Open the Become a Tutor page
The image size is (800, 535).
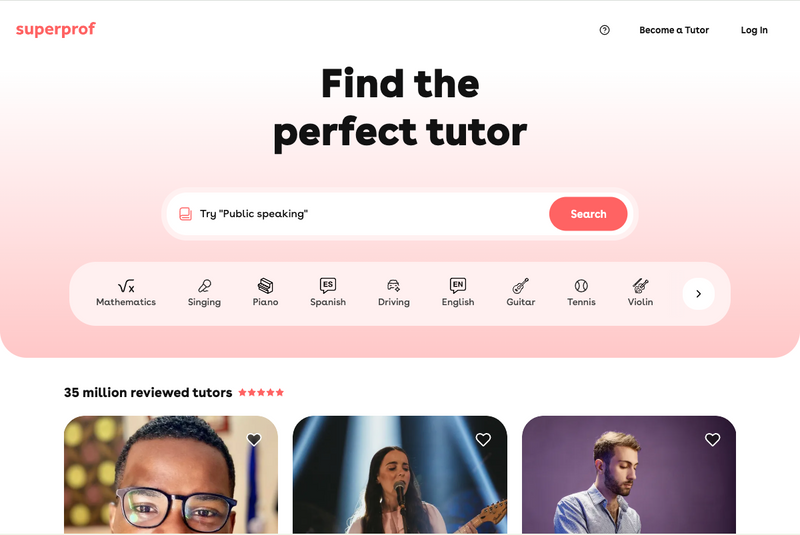[x=674, y=30]
